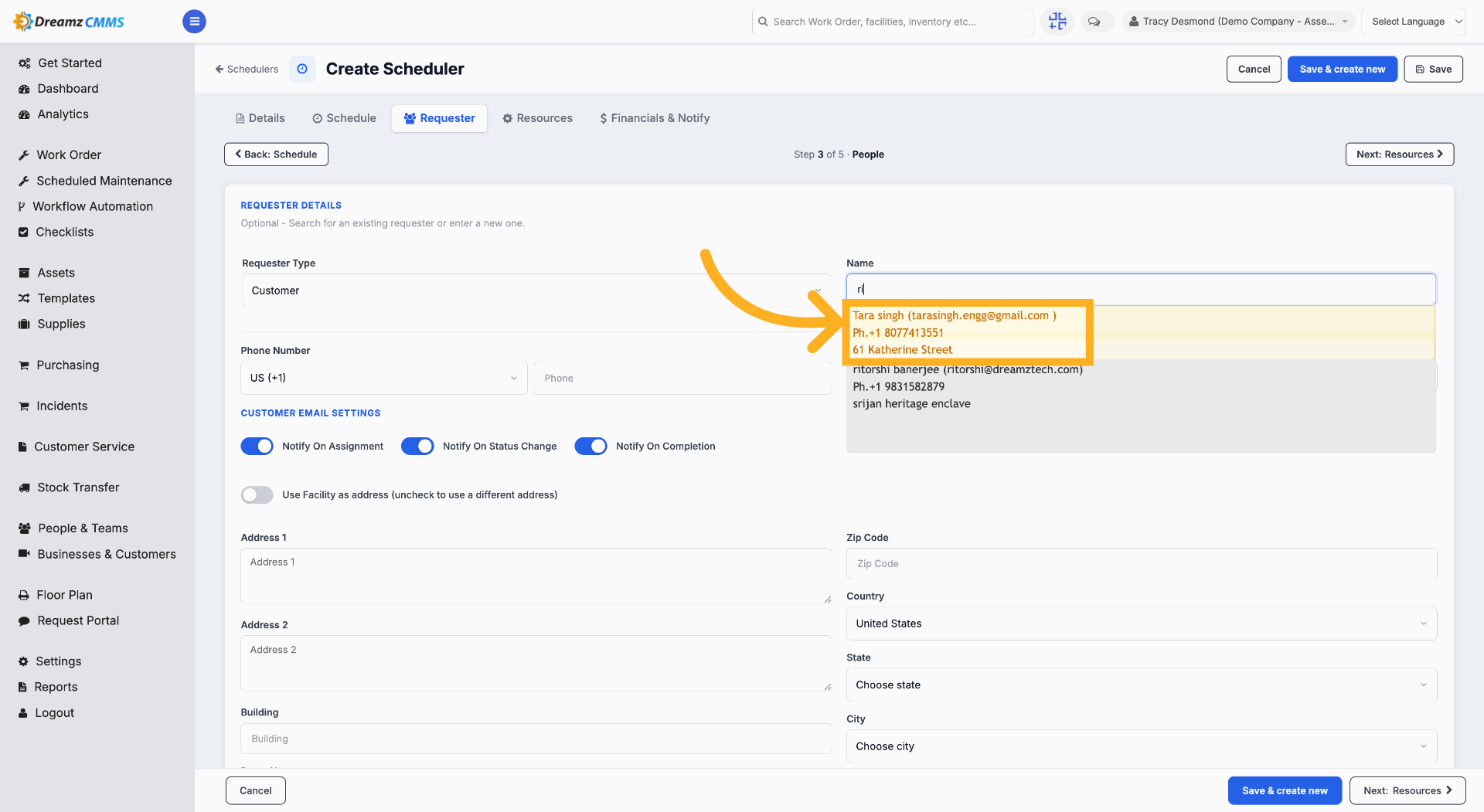Switch to the Resources tab

537,118
